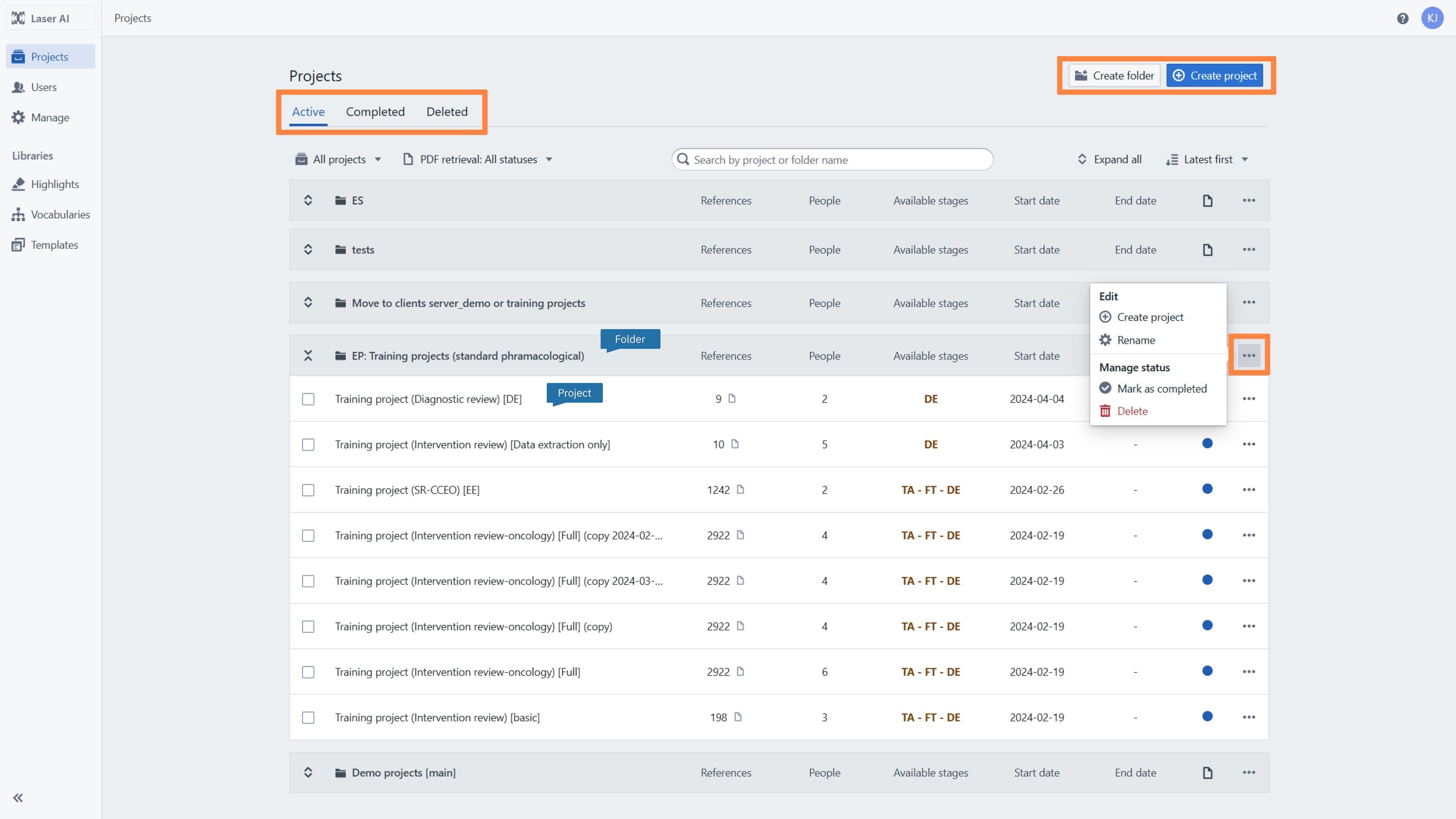Open the All projects filter dropdown
This screenshot has height=819, width=1456.
339,159
